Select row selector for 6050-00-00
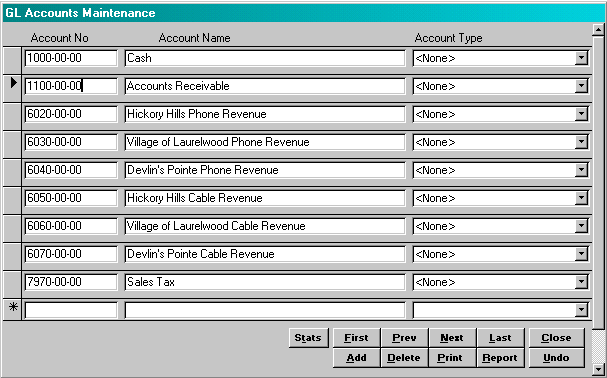 pyautogui.click(x=12, y=200)
